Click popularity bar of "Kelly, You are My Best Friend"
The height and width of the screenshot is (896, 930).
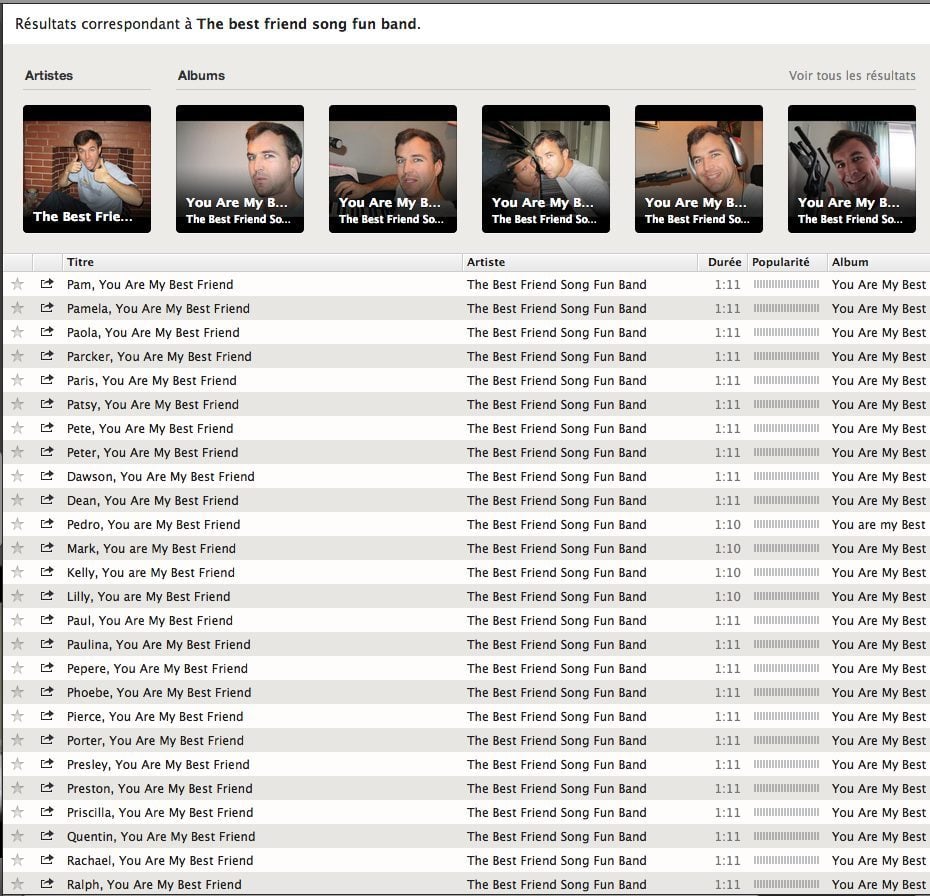(786, 572)
